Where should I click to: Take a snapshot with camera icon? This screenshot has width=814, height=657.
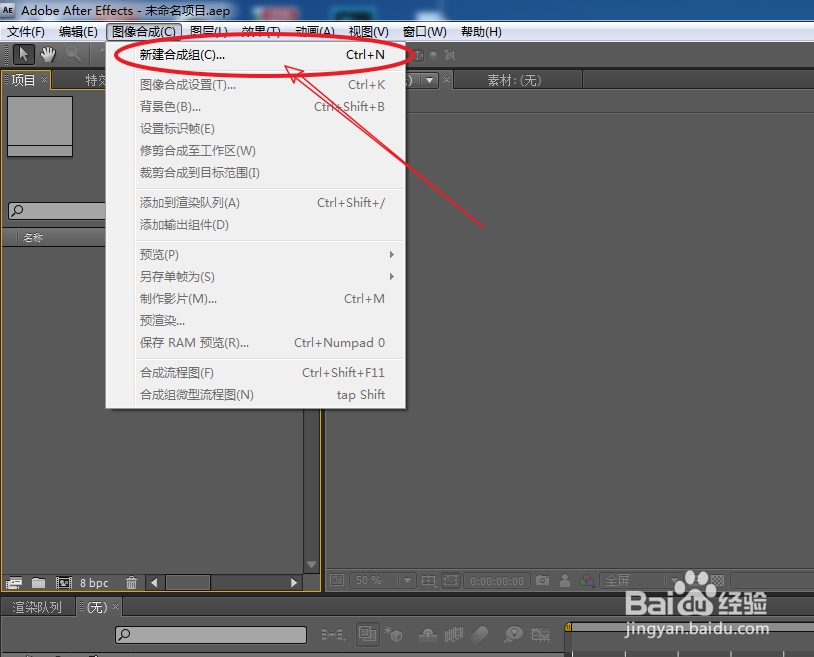[542, 580]
